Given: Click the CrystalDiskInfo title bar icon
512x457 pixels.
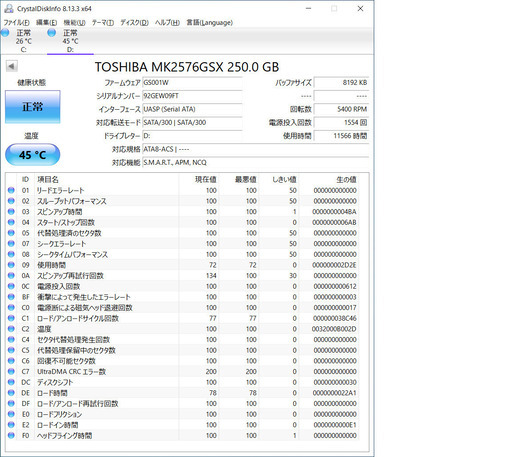Looking at the screenshot, I should point(9,9).
